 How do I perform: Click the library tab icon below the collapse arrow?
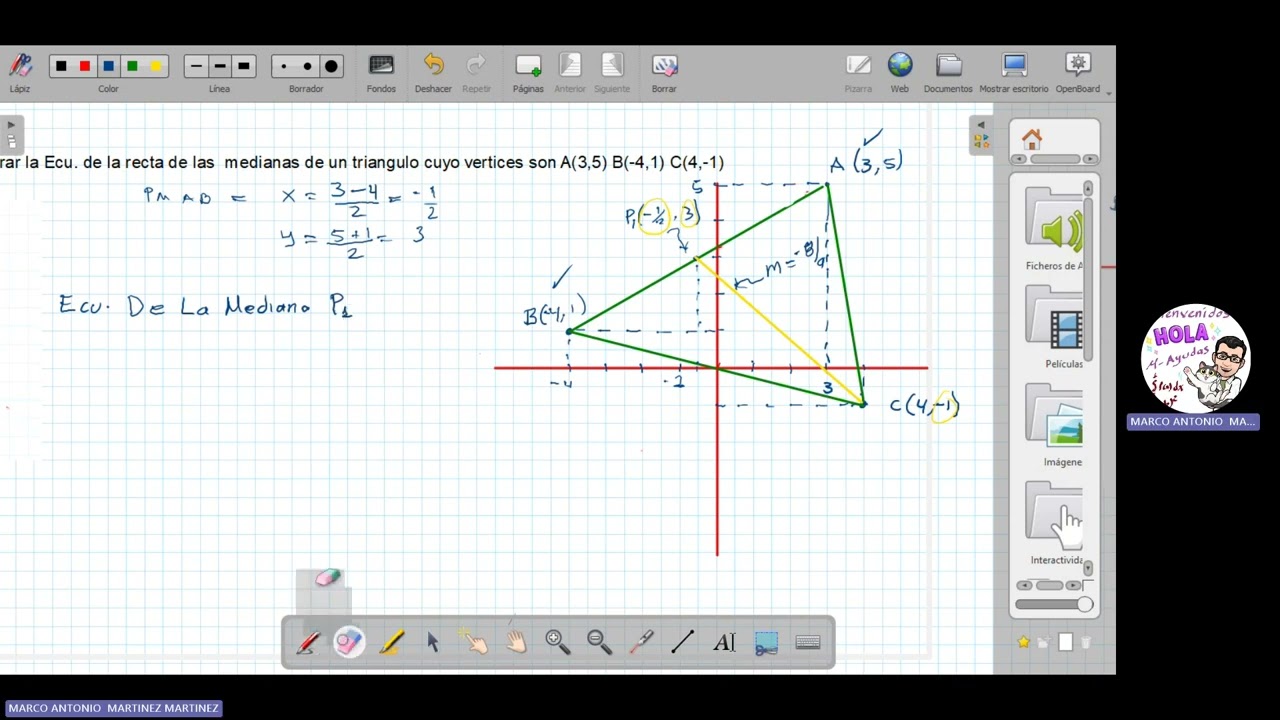coord(980,141)
